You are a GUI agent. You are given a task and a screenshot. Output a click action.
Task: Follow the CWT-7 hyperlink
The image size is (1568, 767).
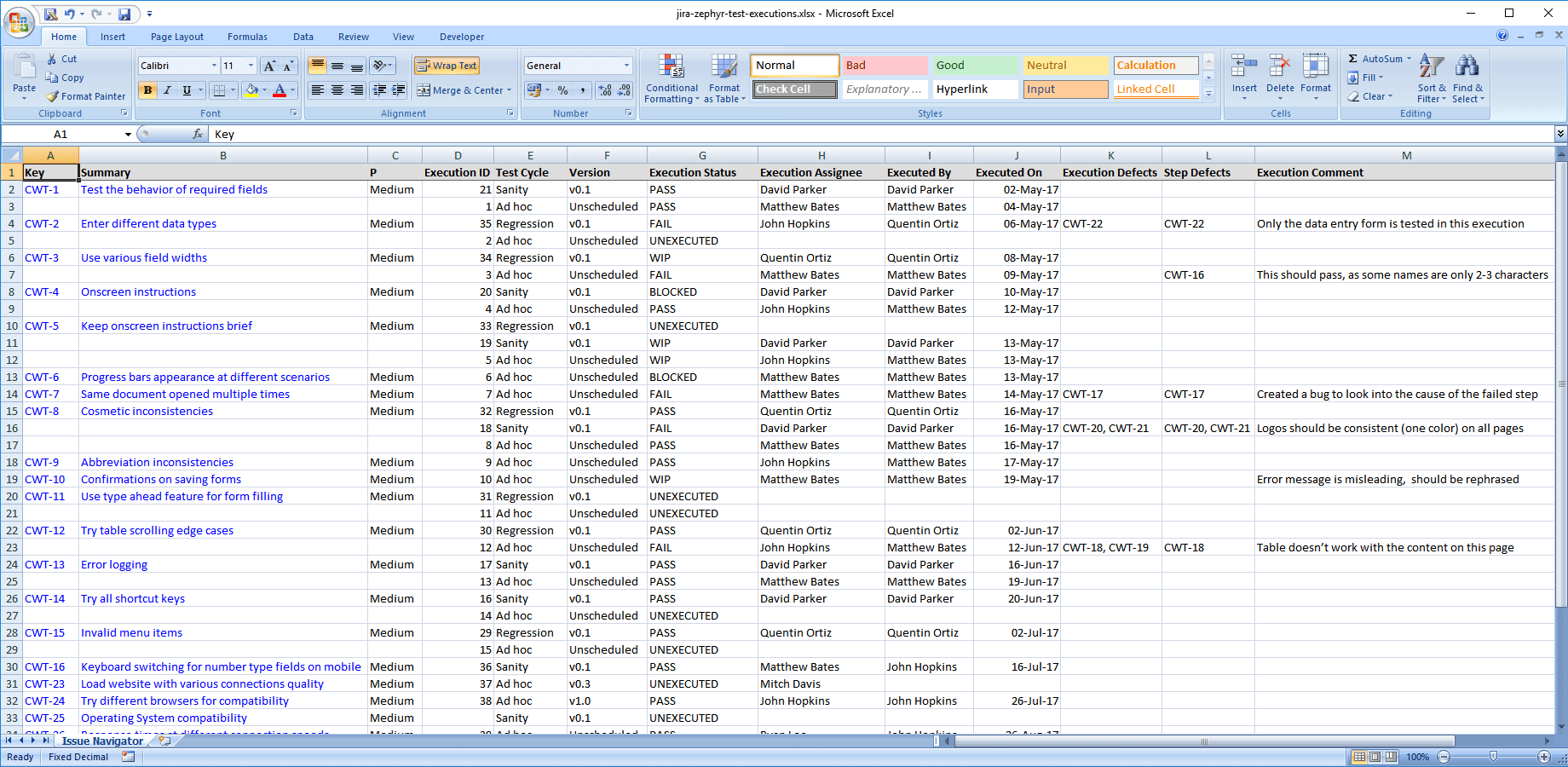tap(42, 394)
